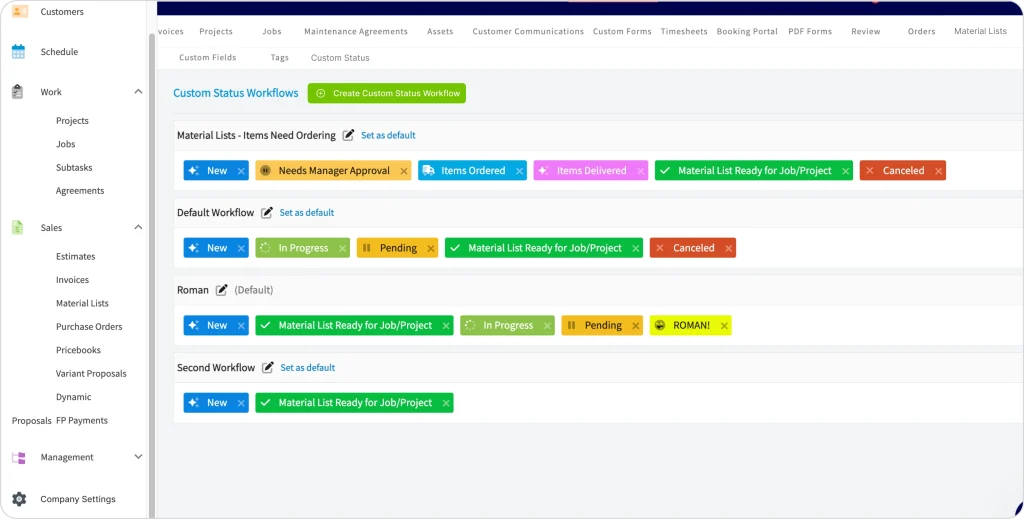The width and height of the screenshot is (1024, 519).
Task: Open the Timesheets tab
Action: [x=684, y=31]
